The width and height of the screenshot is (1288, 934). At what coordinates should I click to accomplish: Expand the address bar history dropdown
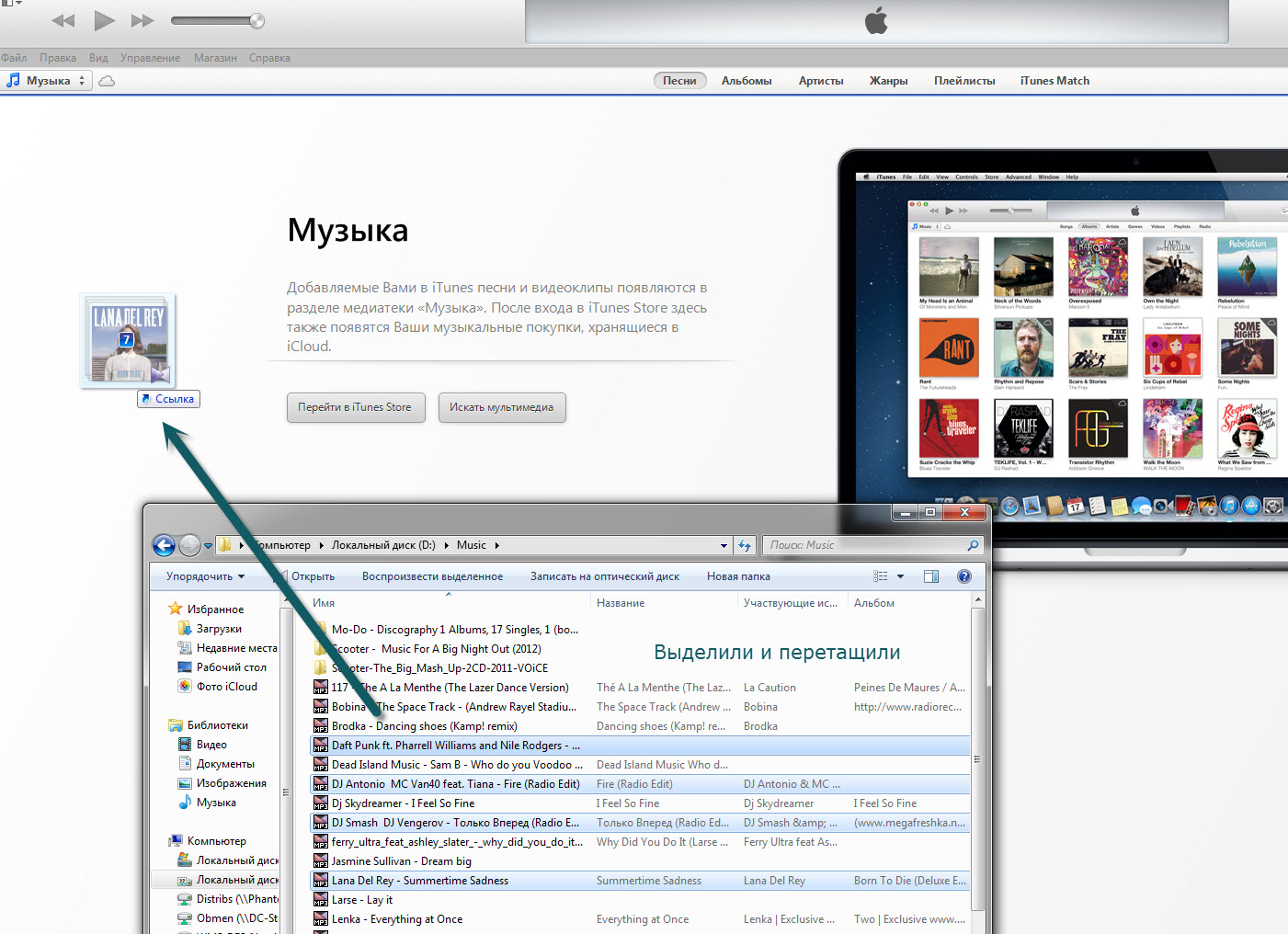(x=724, y=546)
